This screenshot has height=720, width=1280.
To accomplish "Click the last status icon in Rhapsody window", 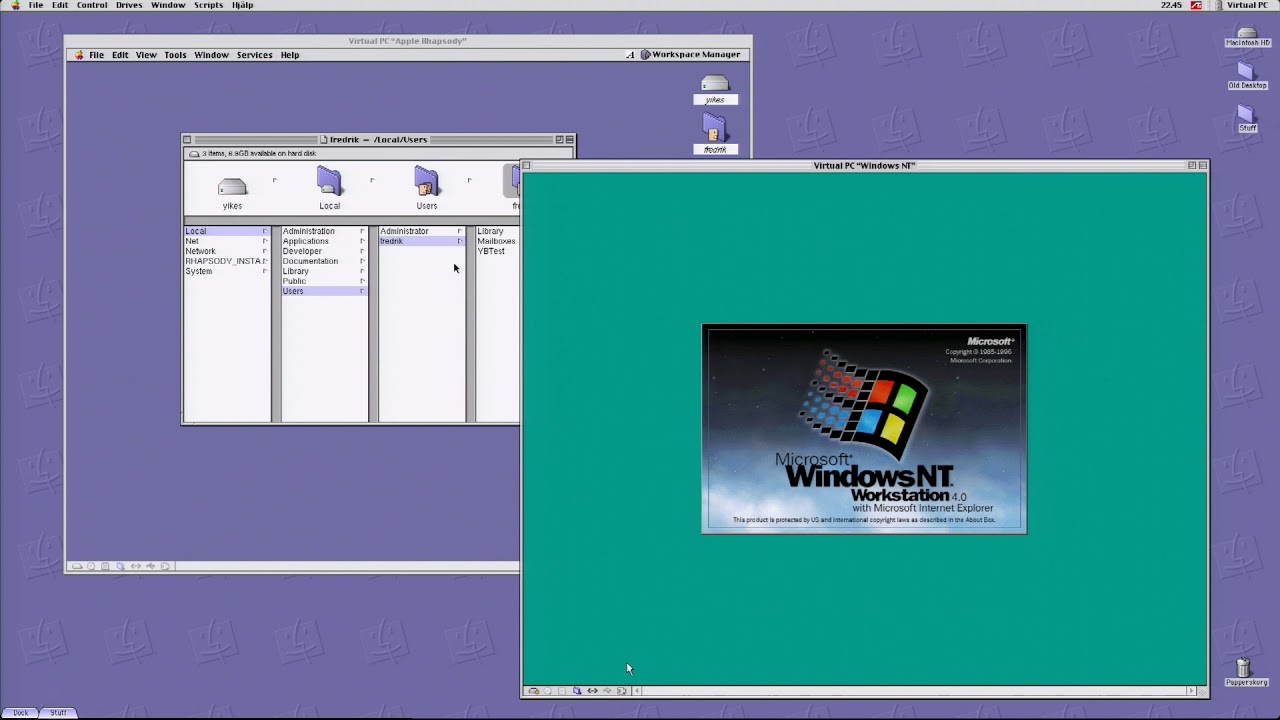I will pos(165,566).
